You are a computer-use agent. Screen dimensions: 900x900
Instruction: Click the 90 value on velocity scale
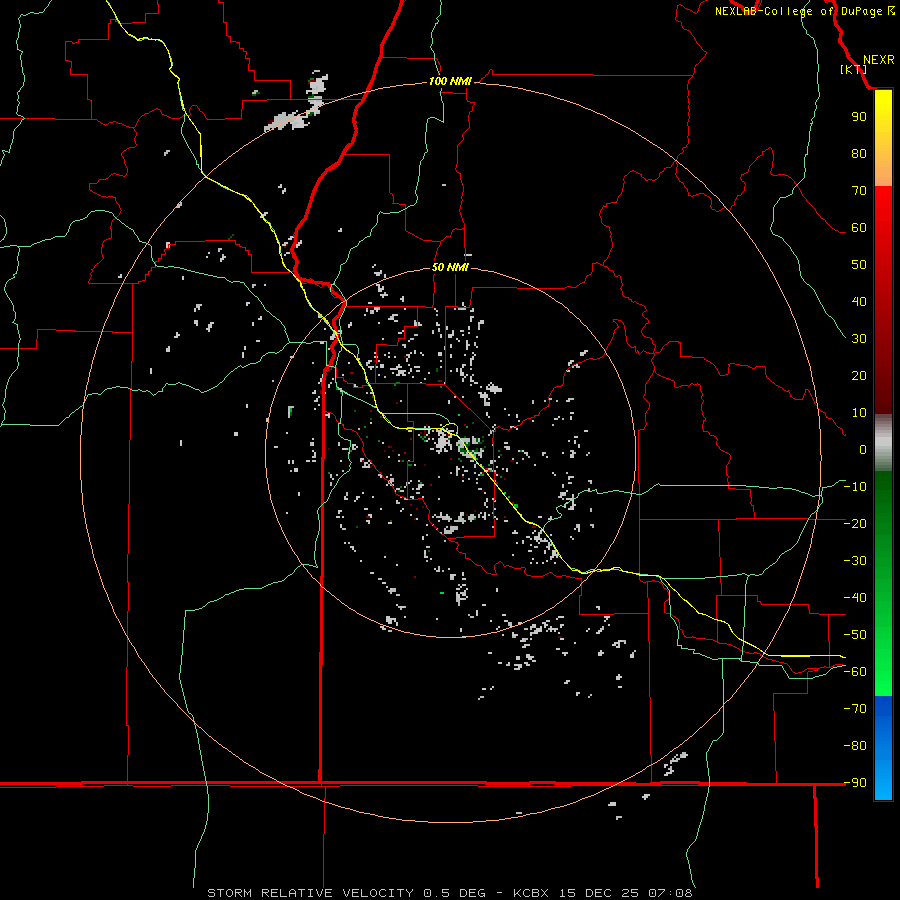[x=859, y=117]
